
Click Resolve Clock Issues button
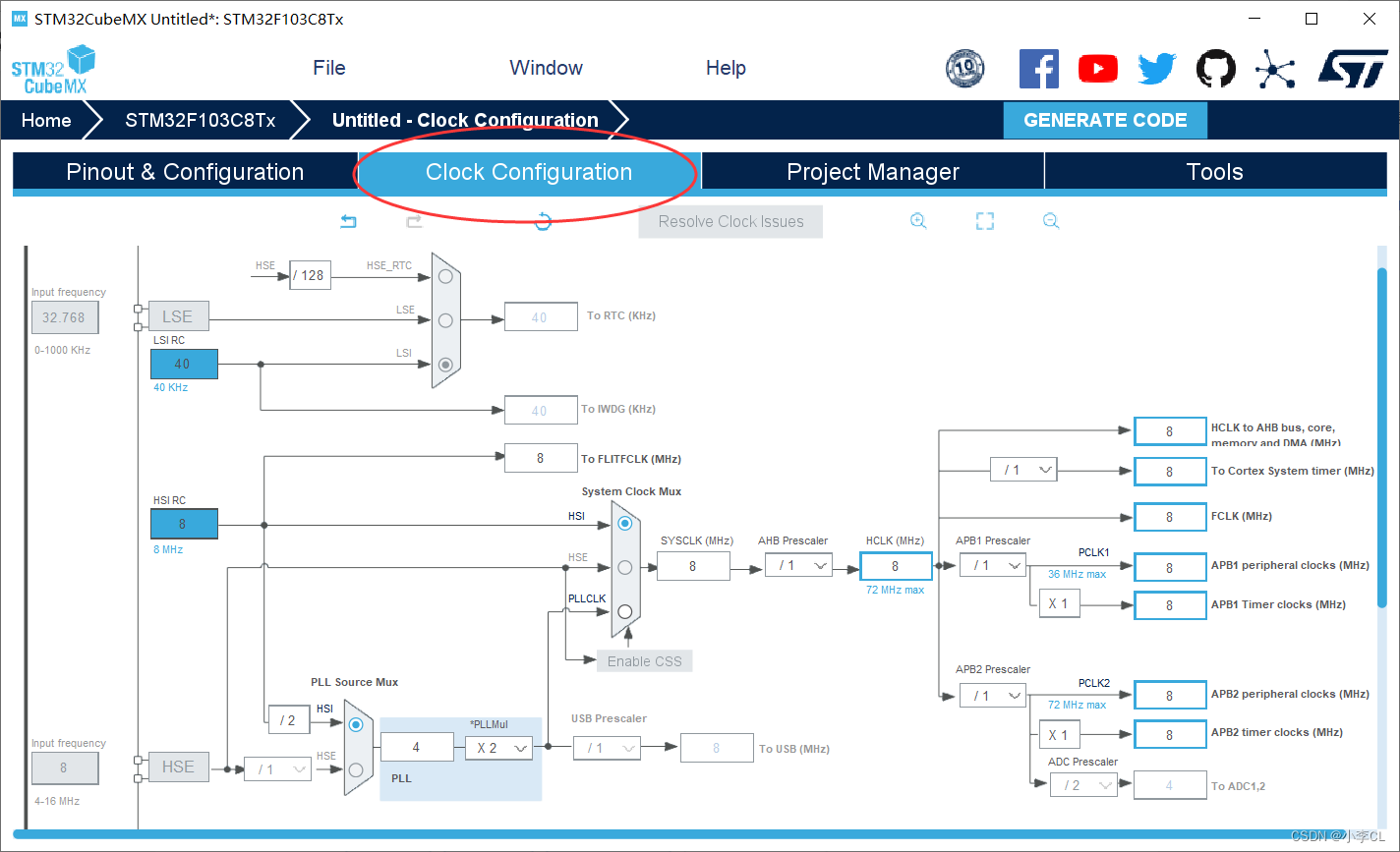(730, 221)
